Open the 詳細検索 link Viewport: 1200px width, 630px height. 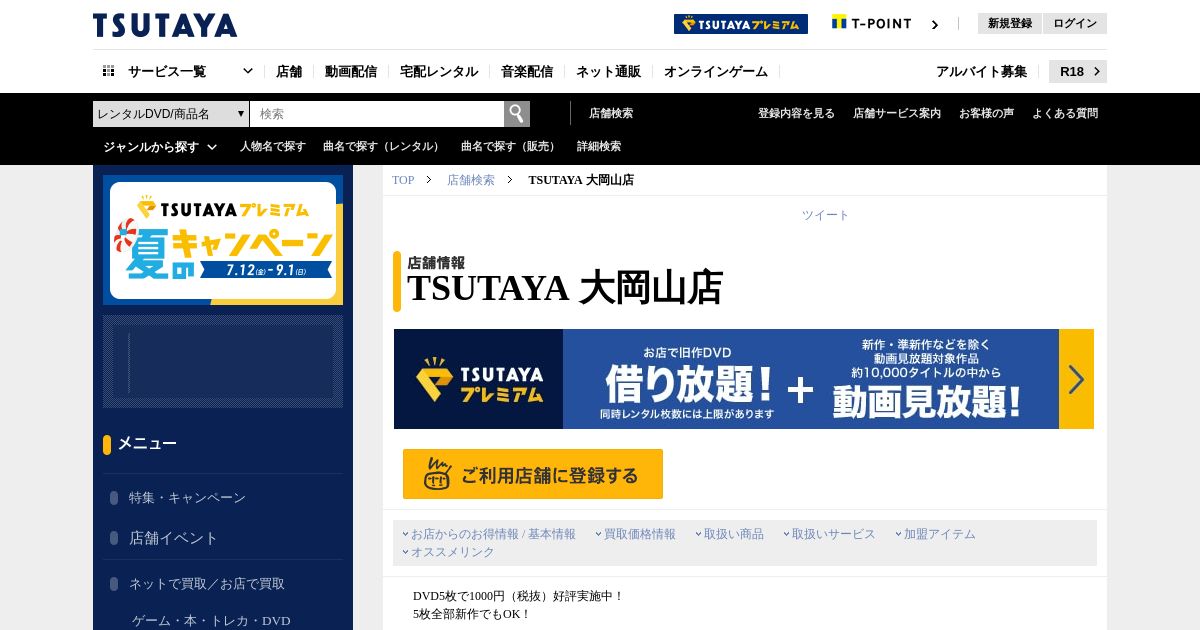pos(599,146)
